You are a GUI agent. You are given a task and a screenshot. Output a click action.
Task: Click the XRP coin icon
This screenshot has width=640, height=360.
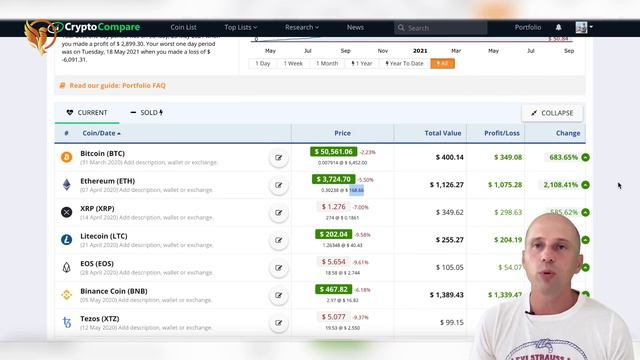tap(67, 212)
